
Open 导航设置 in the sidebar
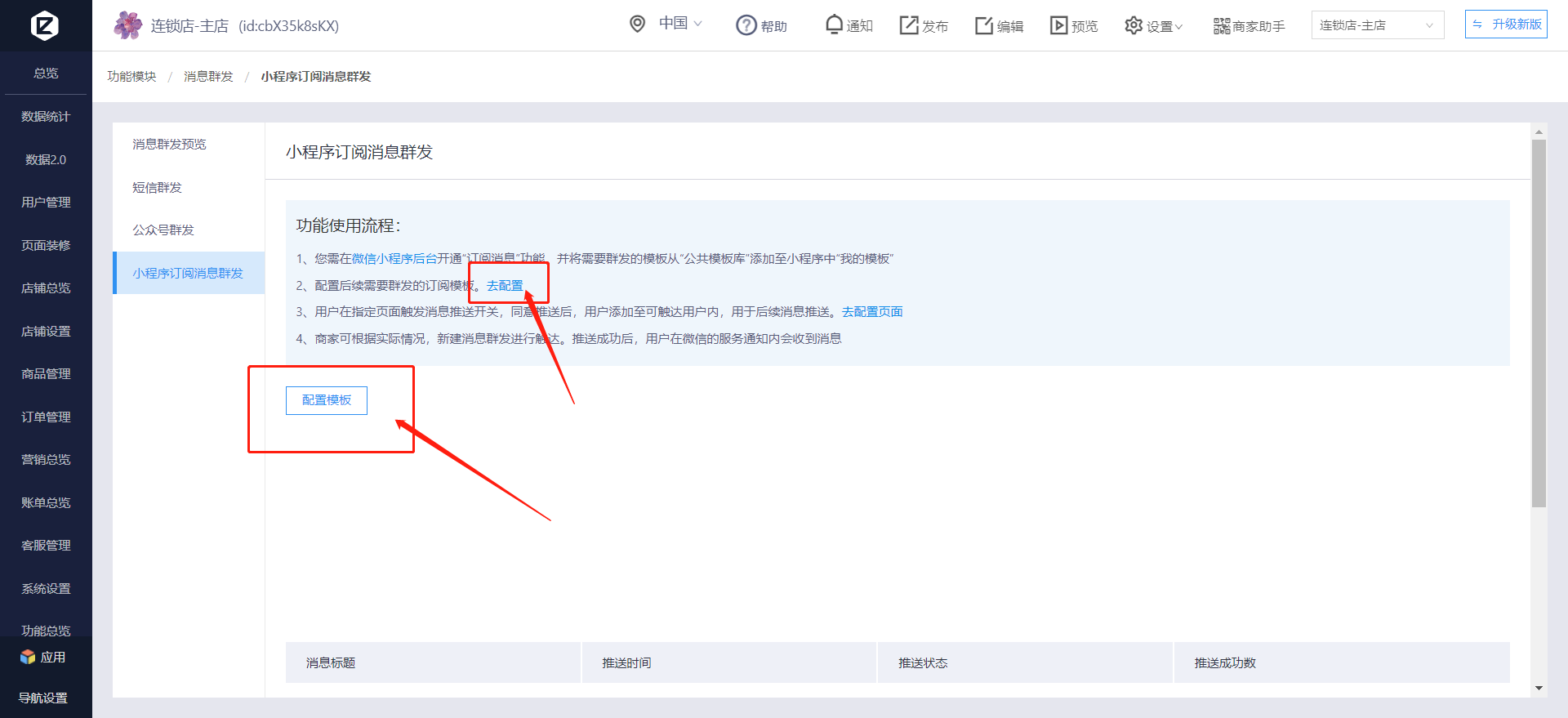pyautogui.click(x=43, y=698)
